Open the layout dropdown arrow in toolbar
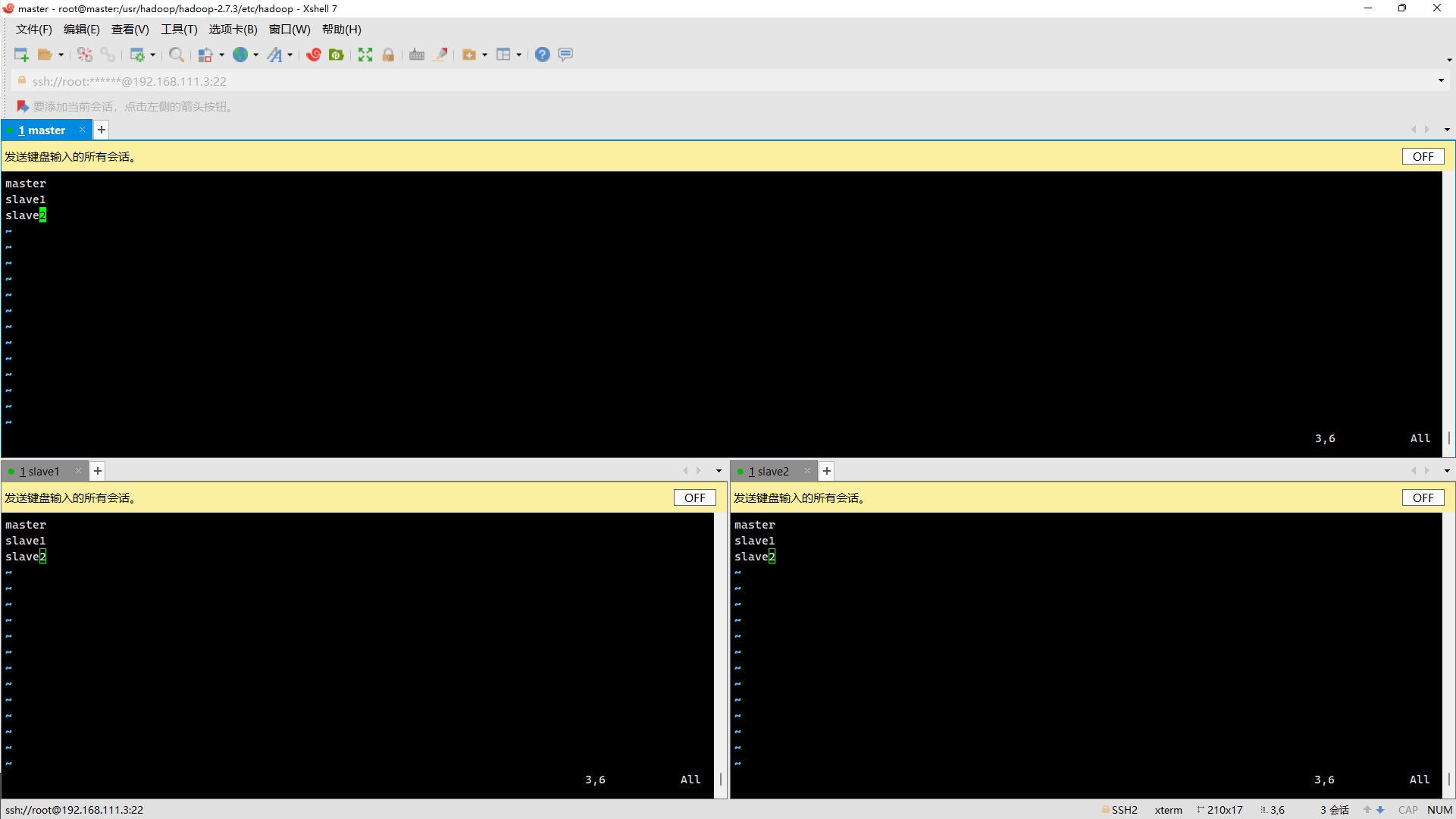 519,55
